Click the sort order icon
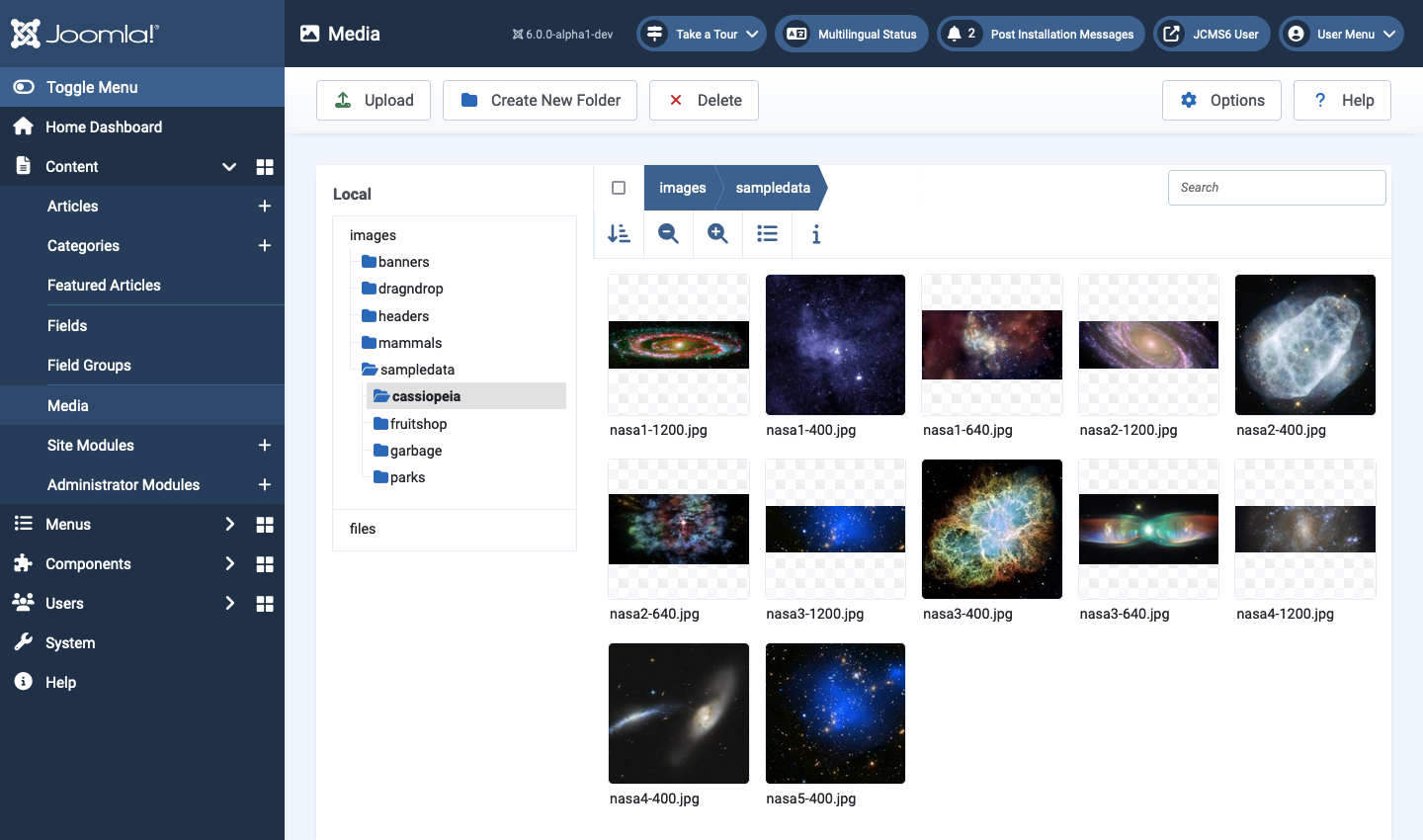 620,234
